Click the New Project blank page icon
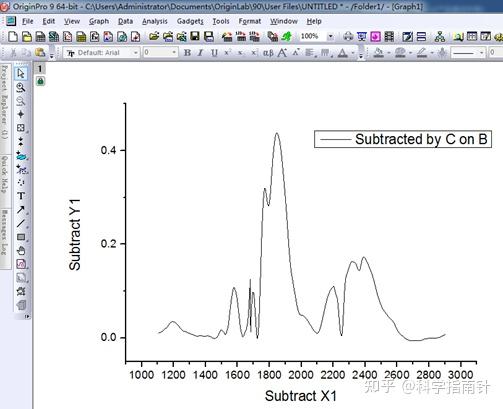Screen dimensions: 503x409 [13, 36]
